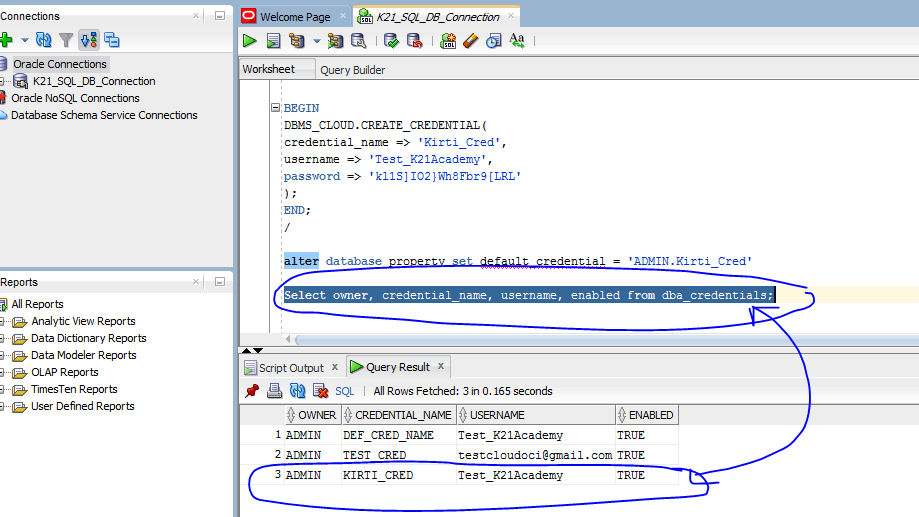Viewport: 919px width, 517px height.
Task: Sort by the USERNAME column header
Action: tap(536, 415)
